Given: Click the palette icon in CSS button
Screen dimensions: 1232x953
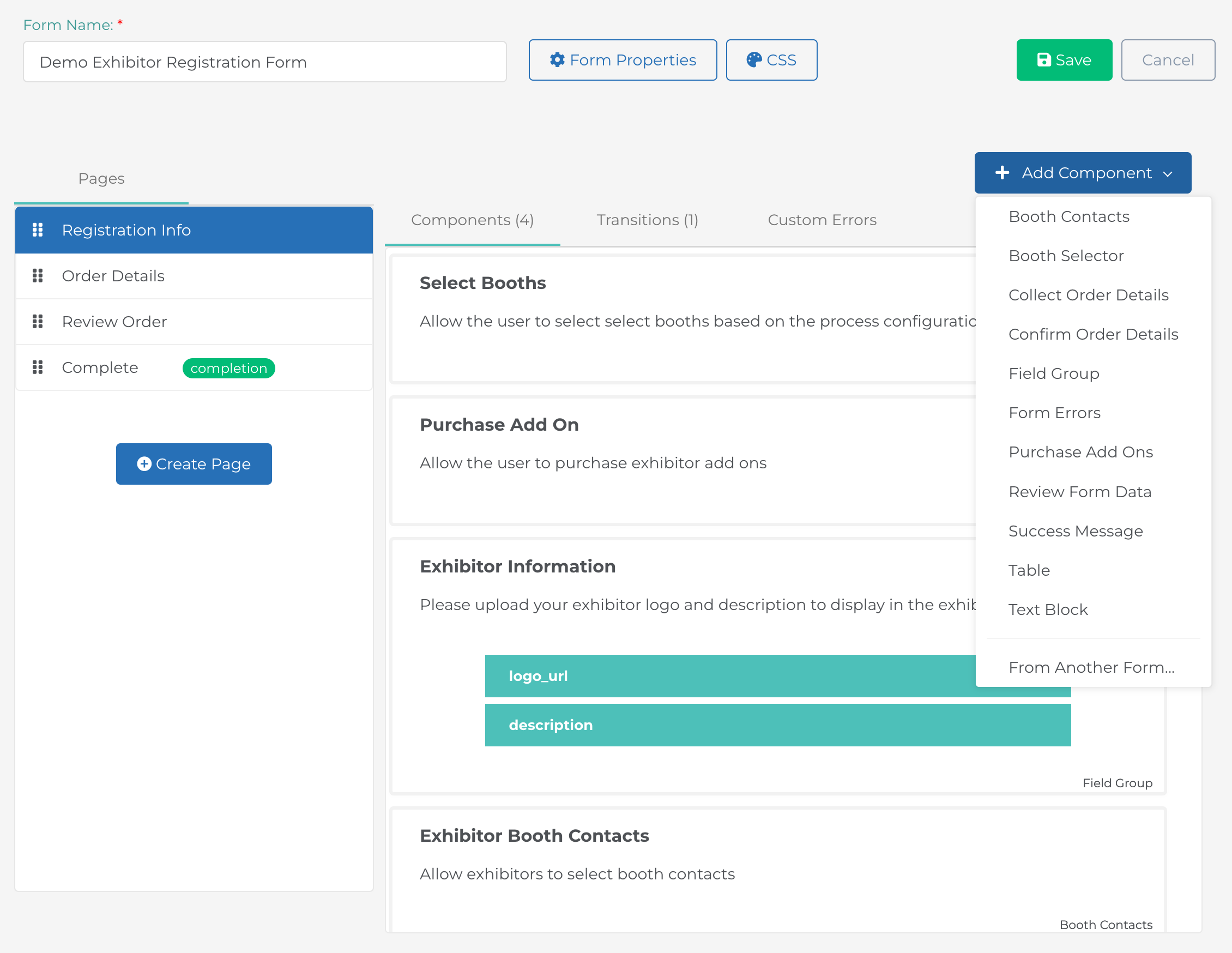Looking at the screenshot, I should [x=754, y=60].
